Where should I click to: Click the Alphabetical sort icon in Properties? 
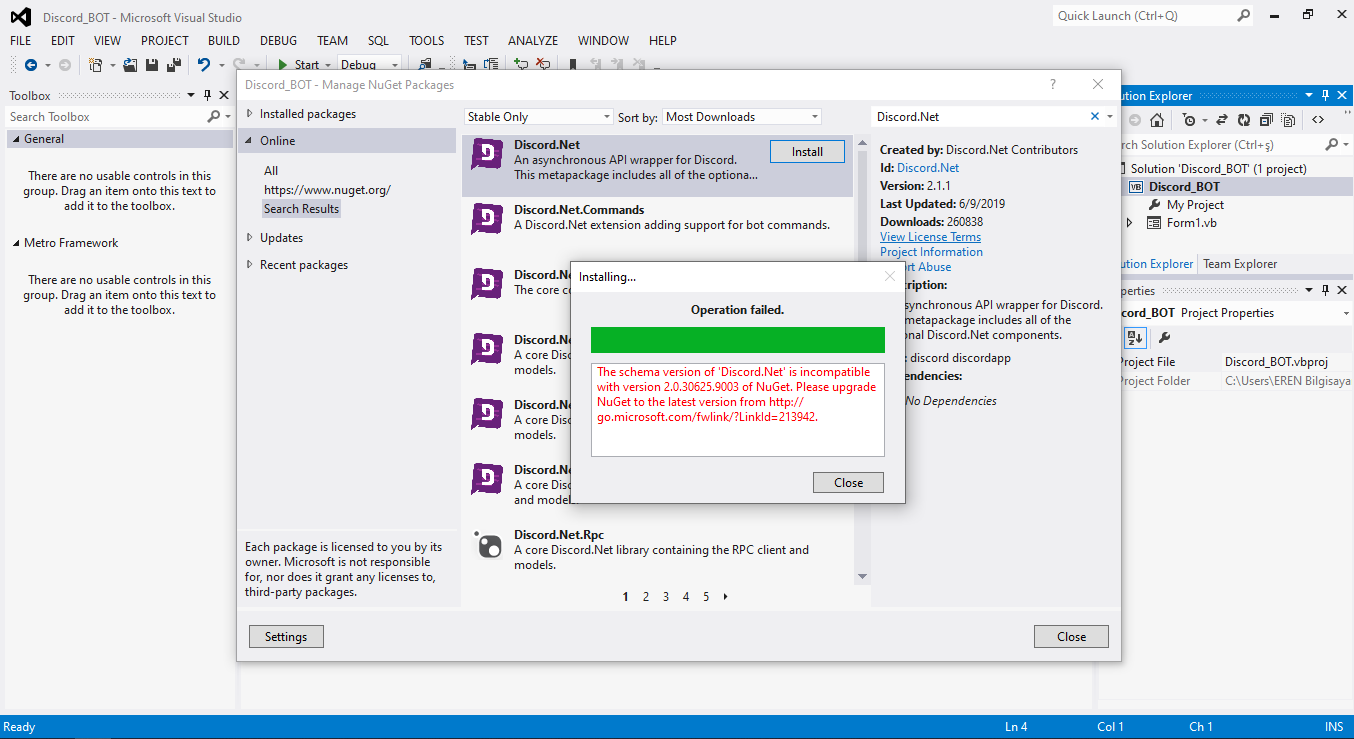1135,338
